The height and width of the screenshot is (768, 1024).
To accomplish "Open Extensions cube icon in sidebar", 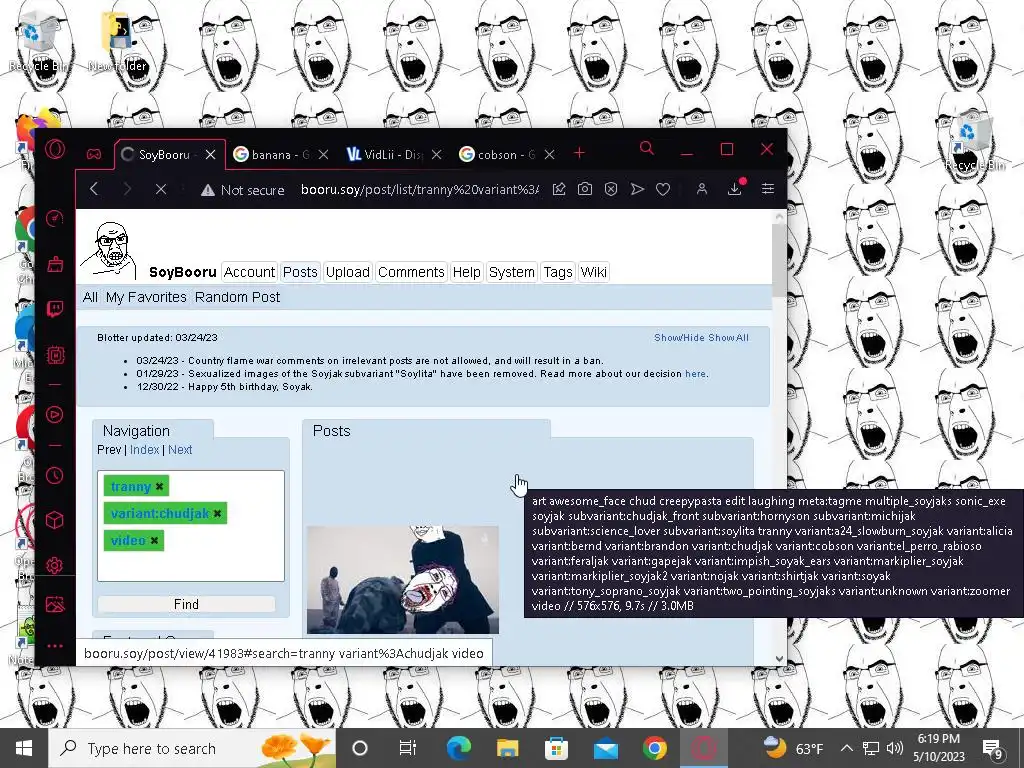I will point(55,520).
